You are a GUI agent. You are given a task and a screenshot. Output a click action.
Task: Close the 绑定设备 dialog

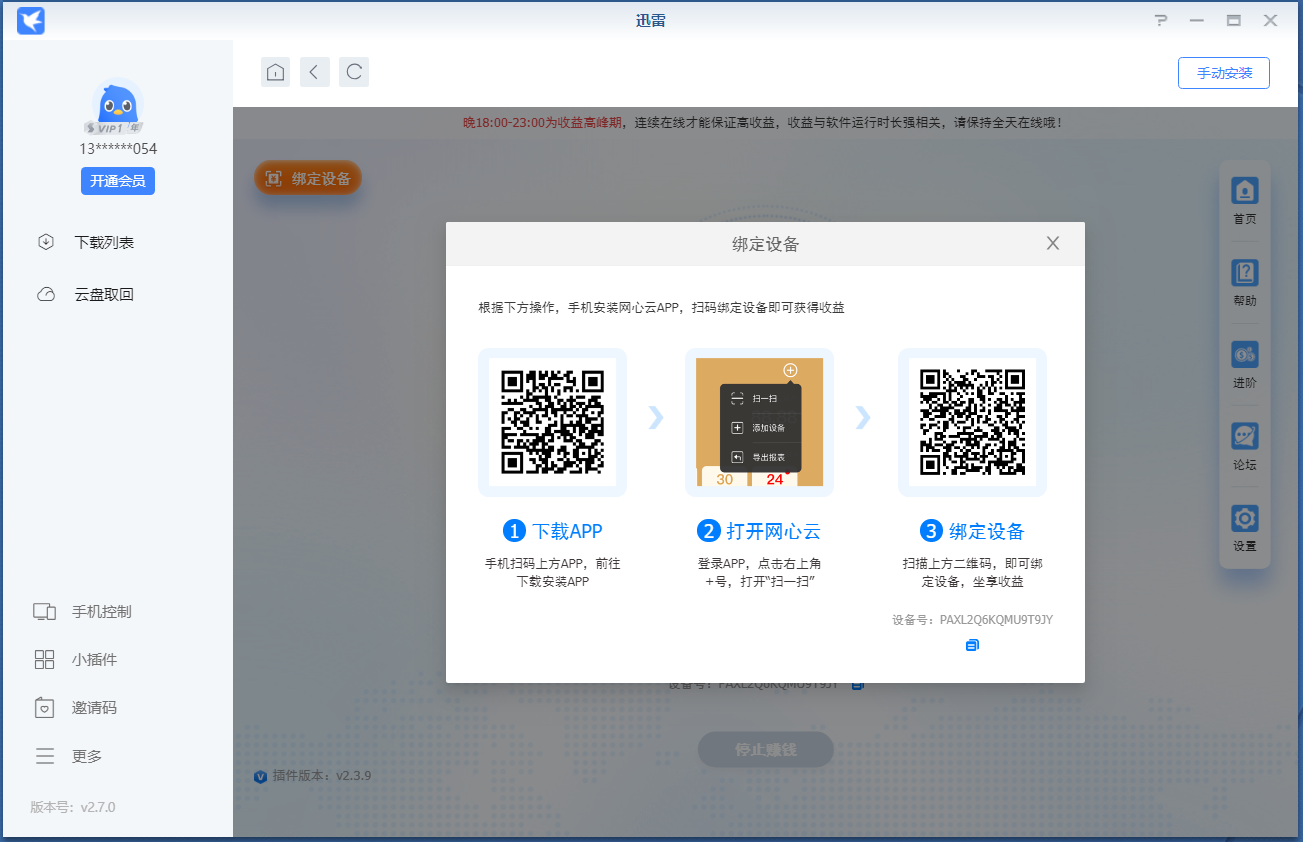(x=1052, y=243)
